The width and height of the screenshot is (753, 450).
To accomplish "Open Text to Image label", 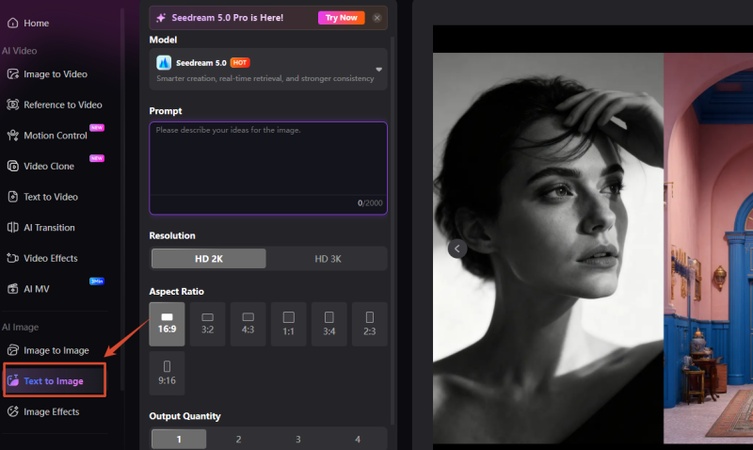I will tap(54, 381).
